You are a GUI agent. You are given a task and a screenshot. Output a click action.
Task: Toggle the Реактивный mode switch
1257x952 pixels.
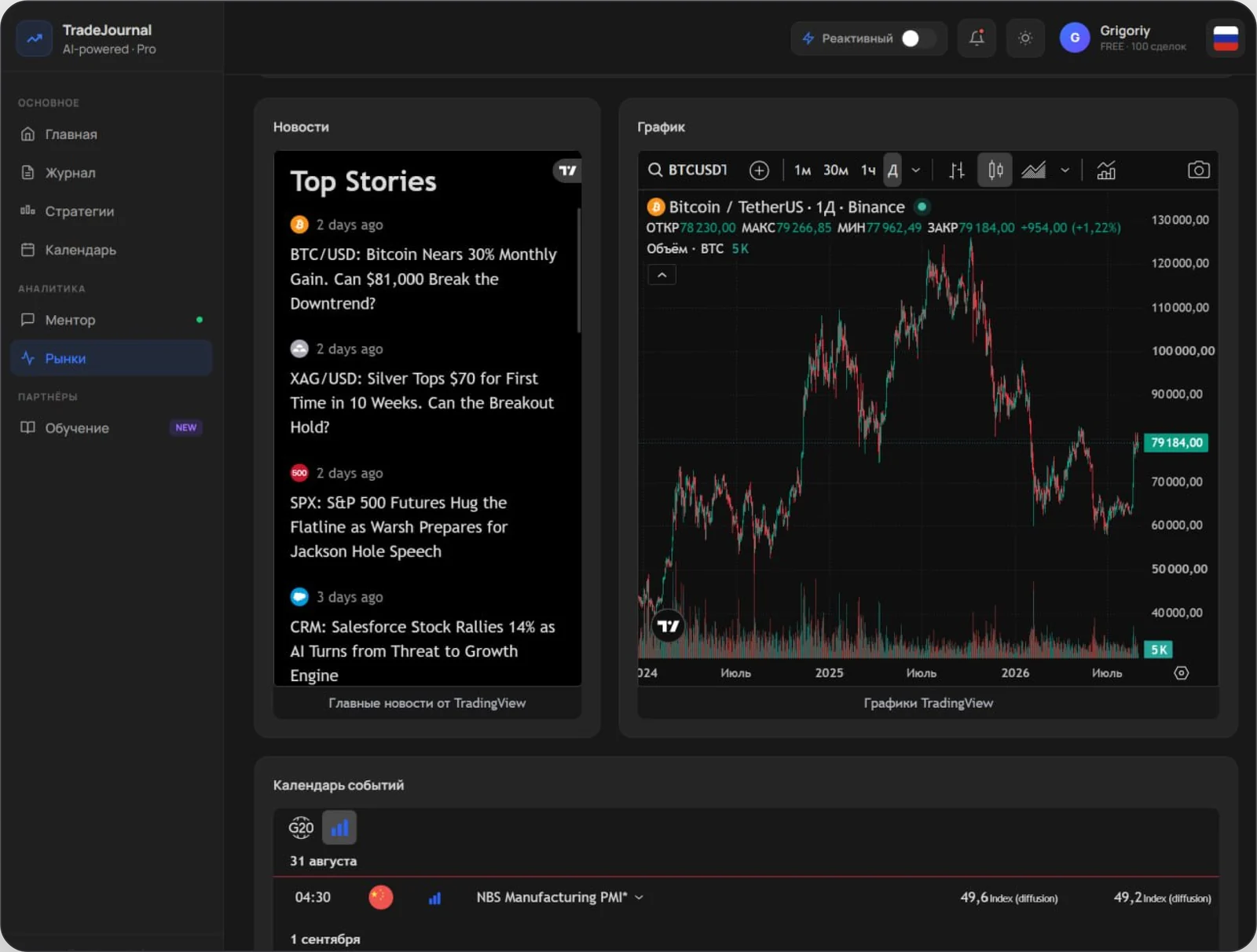[x=918, y=38]
